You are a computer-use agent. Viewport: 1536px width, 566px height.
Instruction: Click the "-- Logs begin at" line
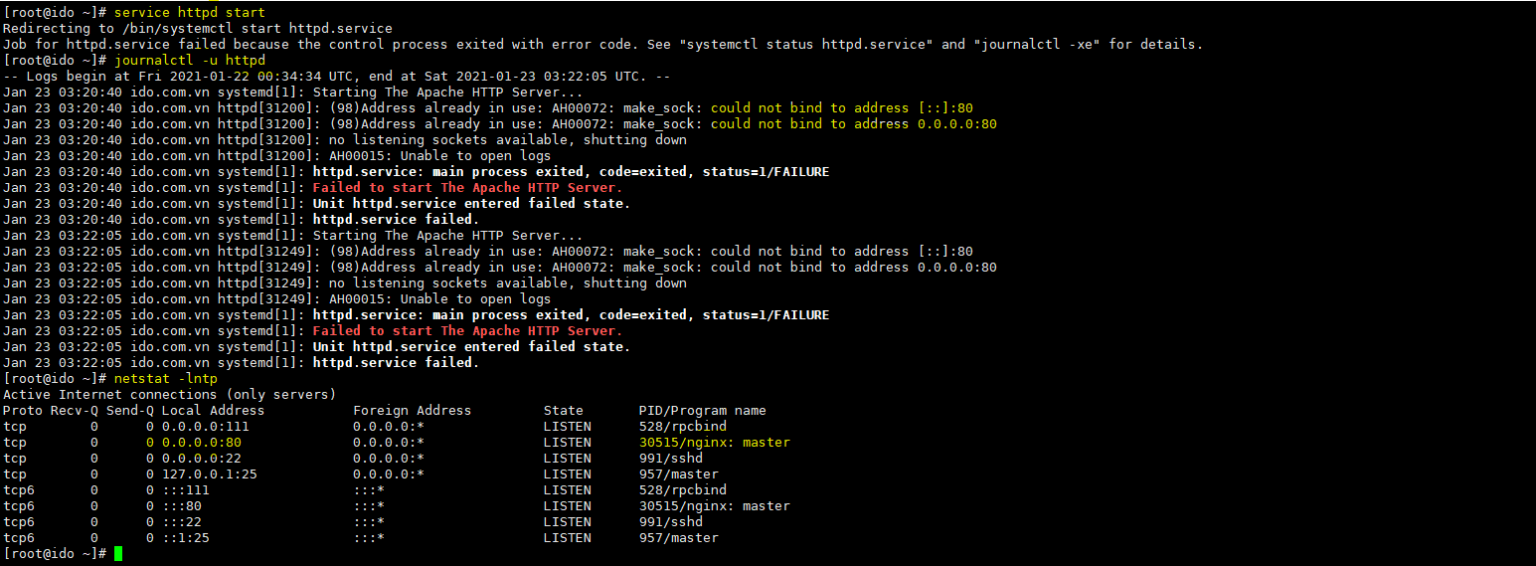tap(336, 77)
